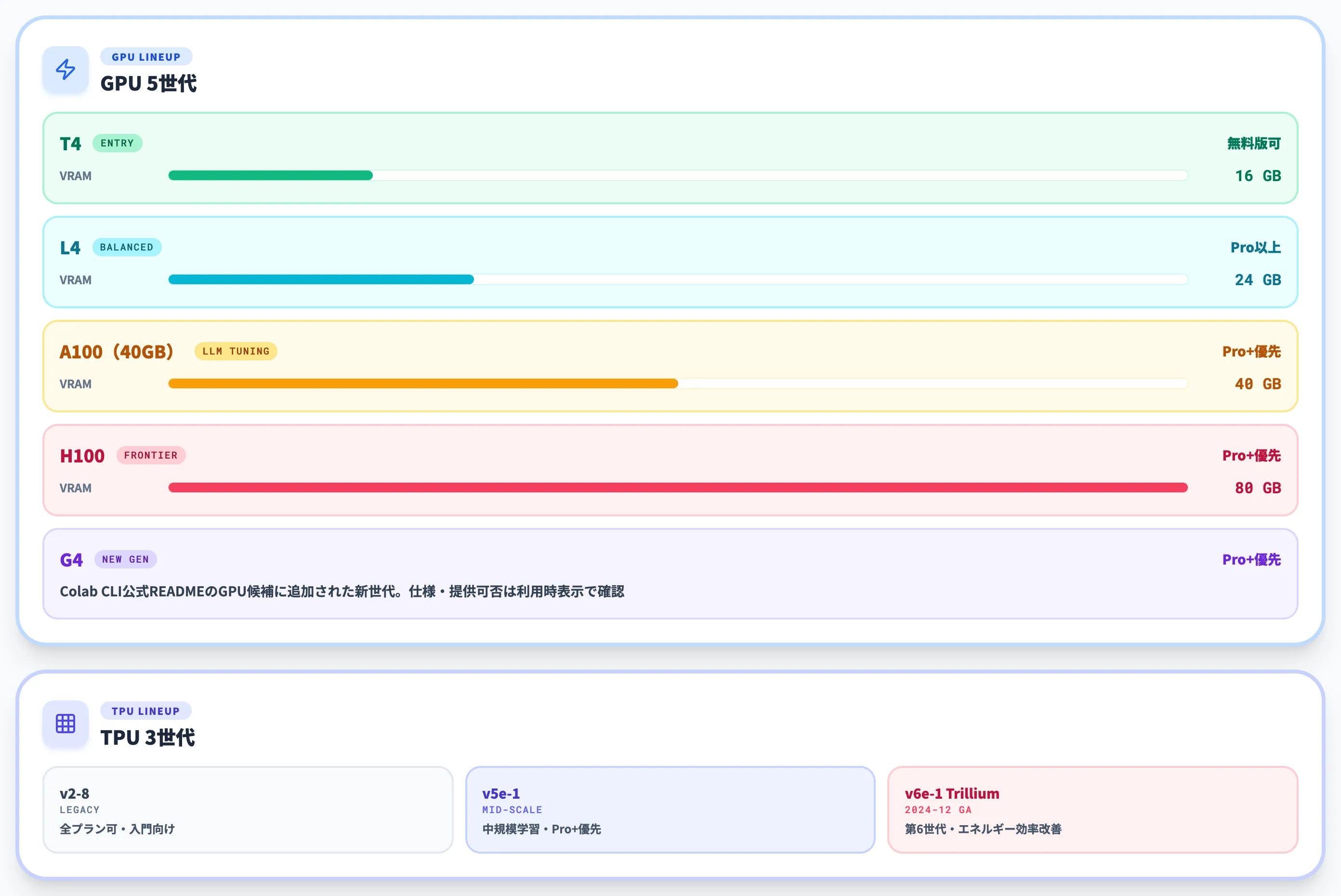
Task: Click the TPU 3世代 heading
Action: [x=148, y=738]
